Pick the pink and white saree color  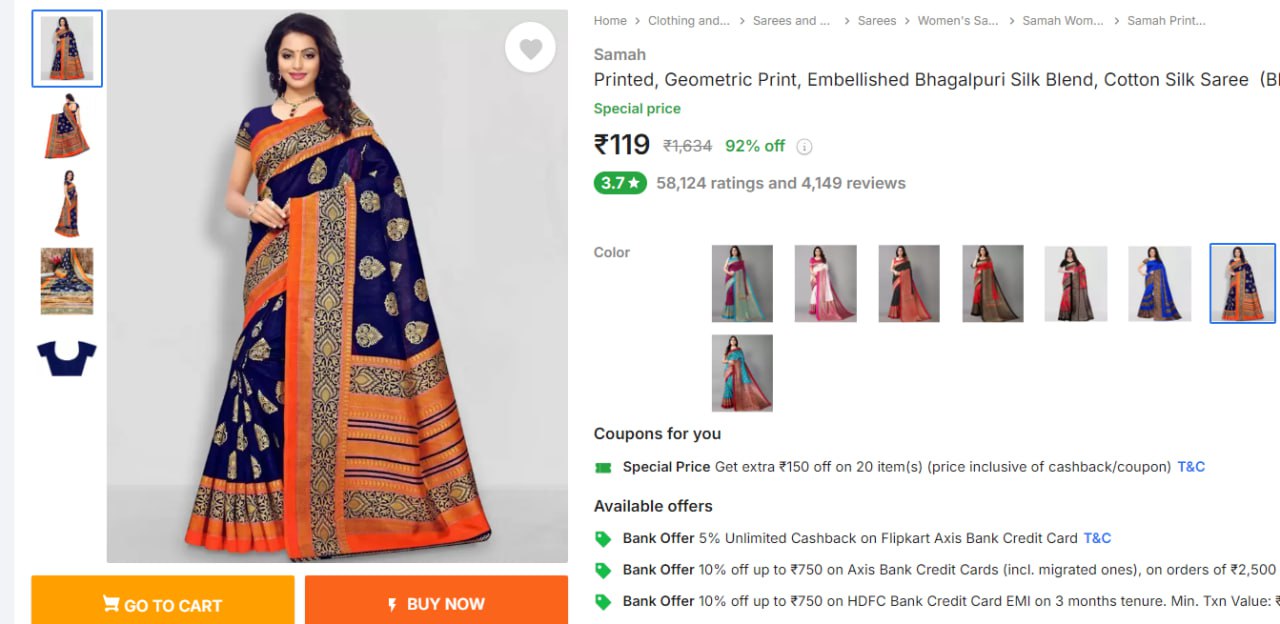point(825,283)
